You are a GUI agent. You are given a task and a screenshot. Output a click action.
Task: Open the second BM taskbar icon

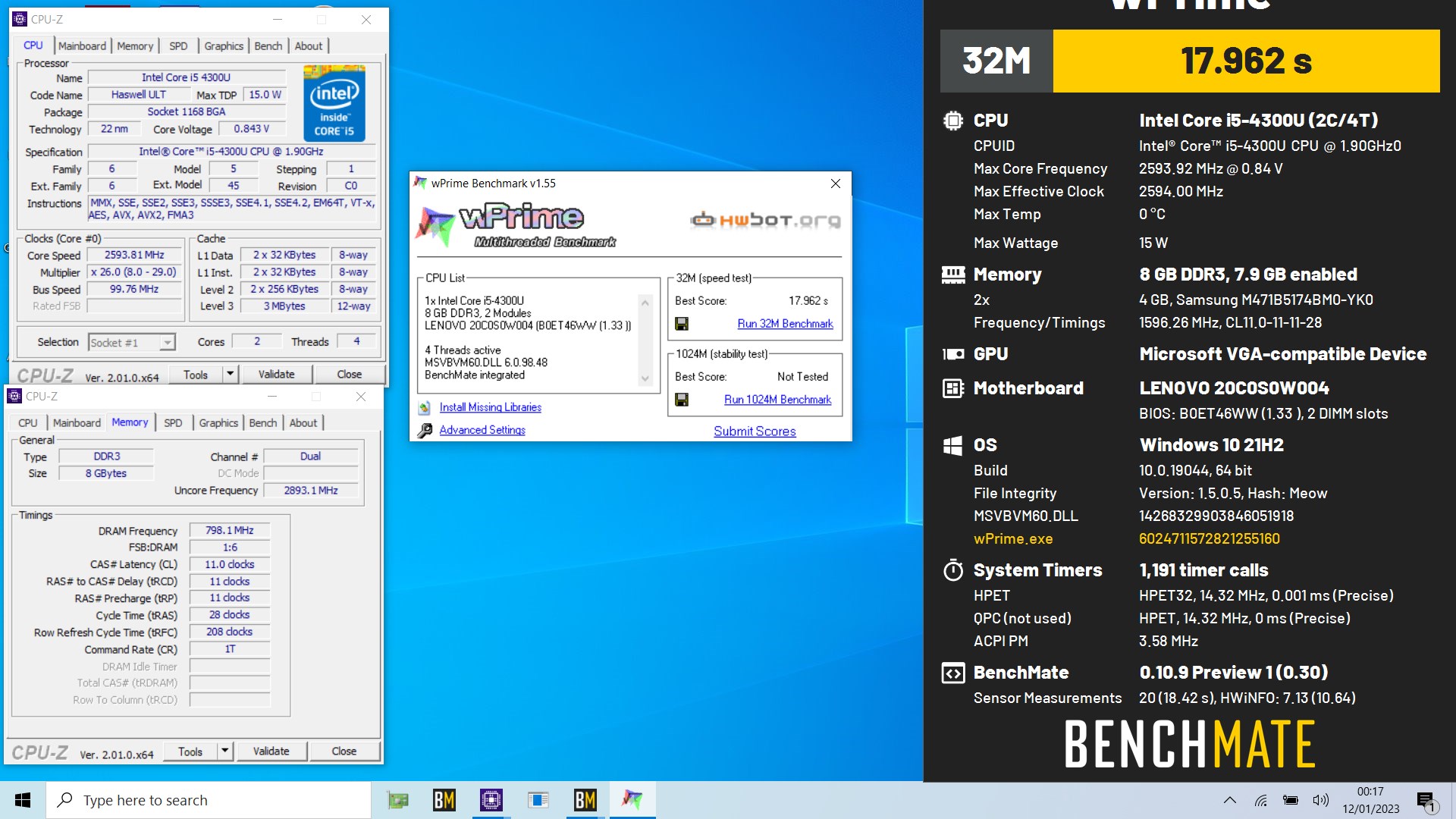(x=585, y=800)
